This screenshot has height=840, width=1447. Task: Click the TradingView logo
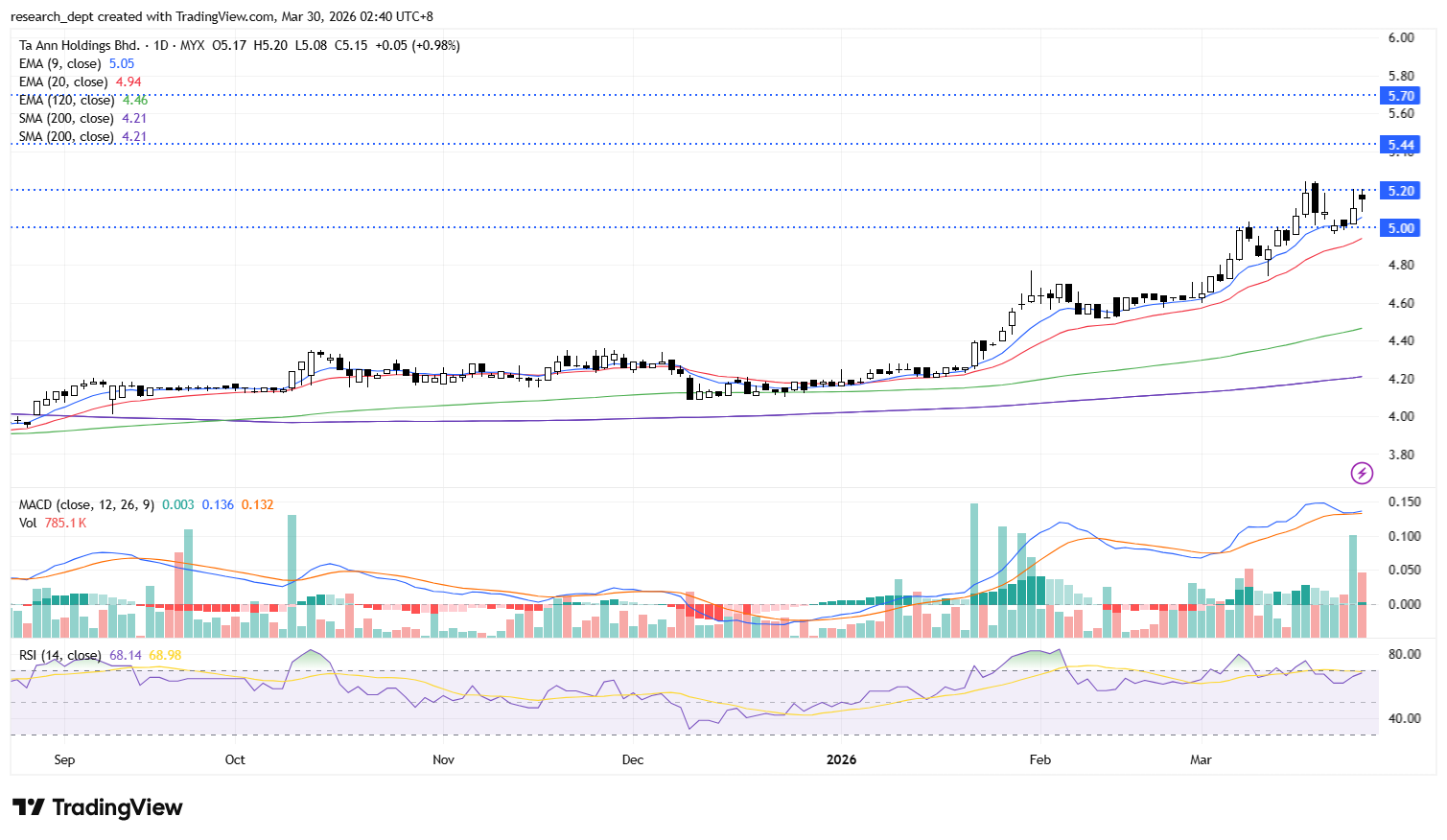coord(98,807)
